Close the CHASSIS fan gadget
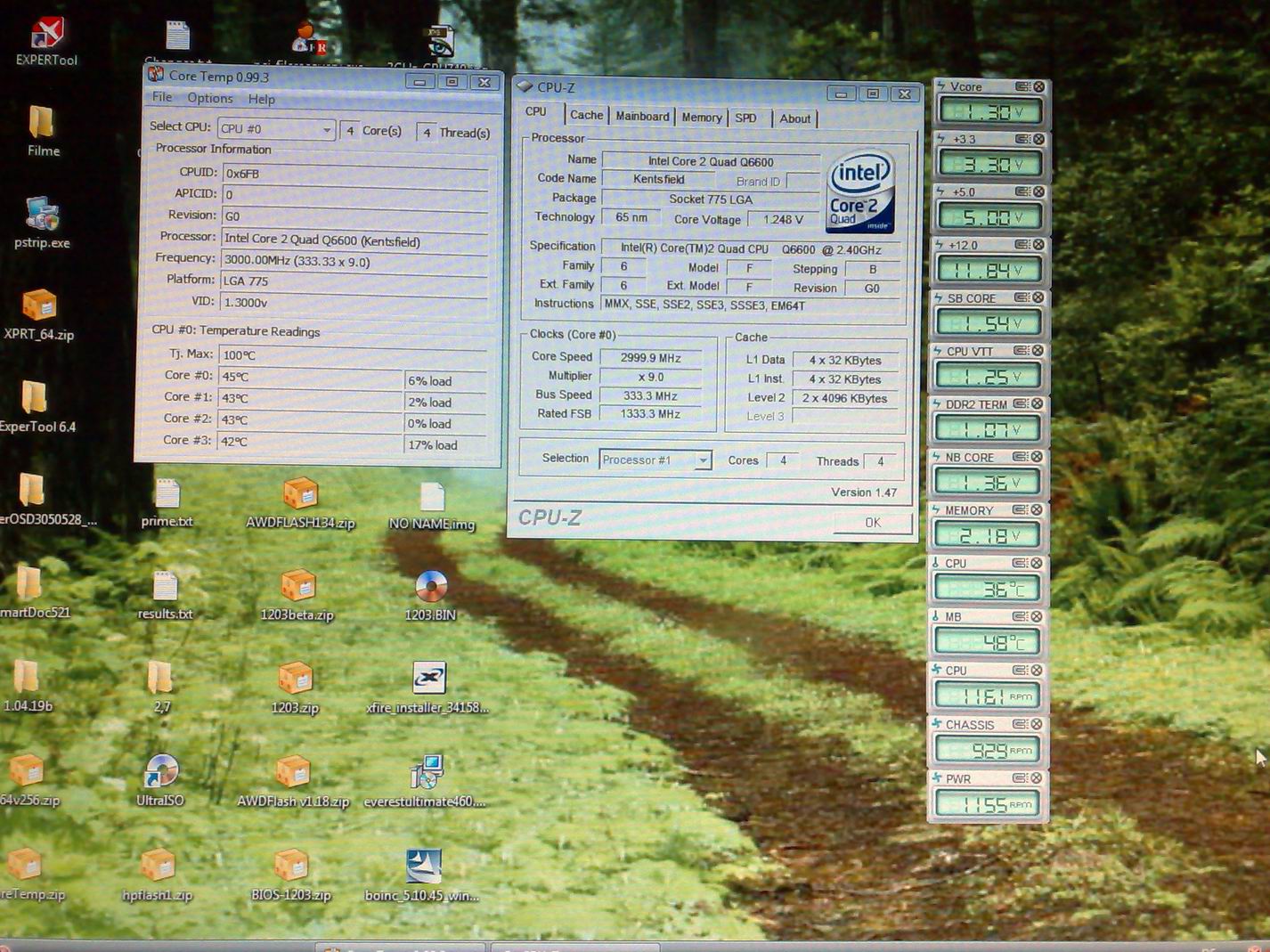The image size is (1270, 952). tap(1037, 724)
